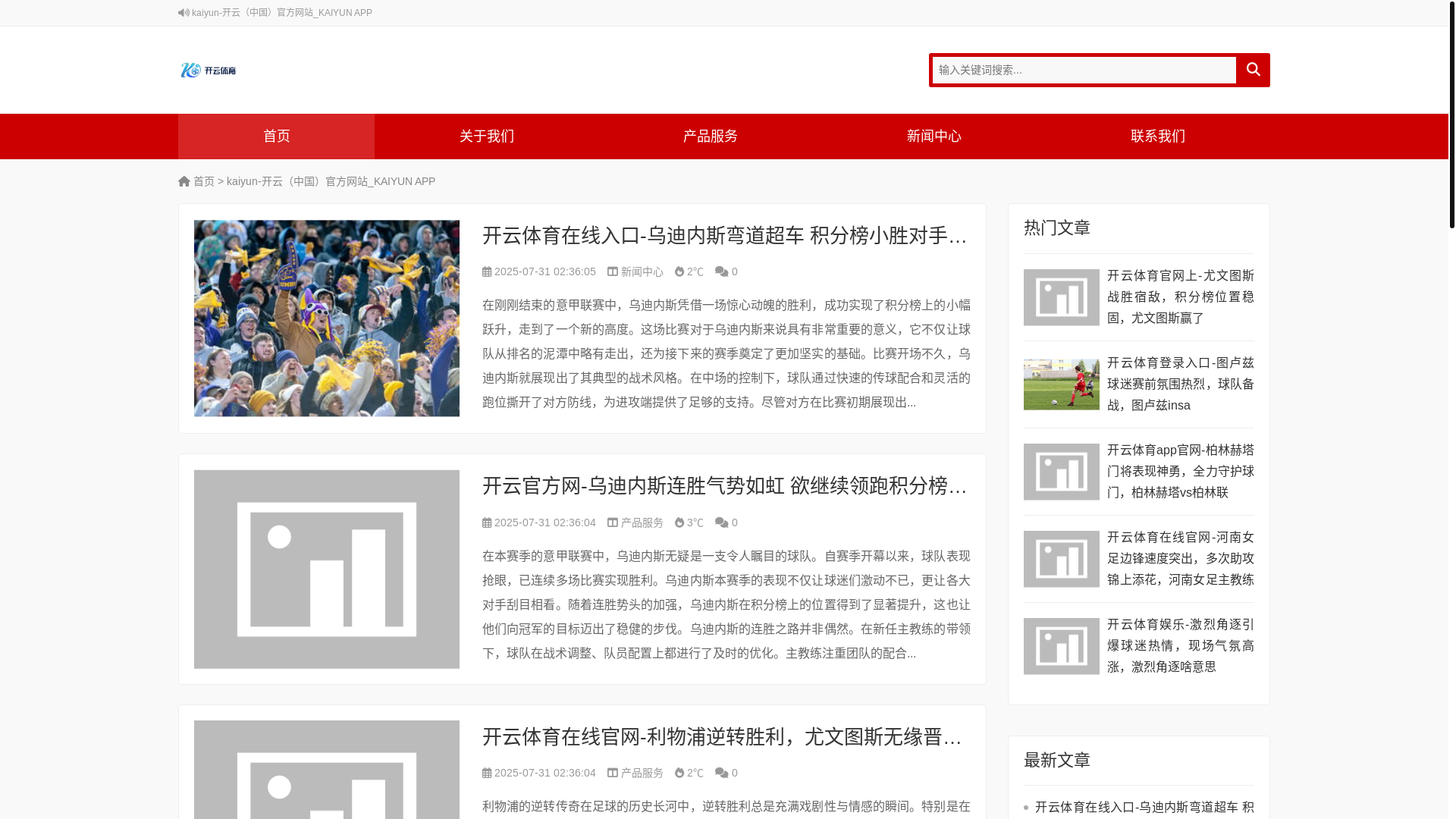Click comments icon of first article
This screenshot has width=1456, height=819.
click(721, 271)
